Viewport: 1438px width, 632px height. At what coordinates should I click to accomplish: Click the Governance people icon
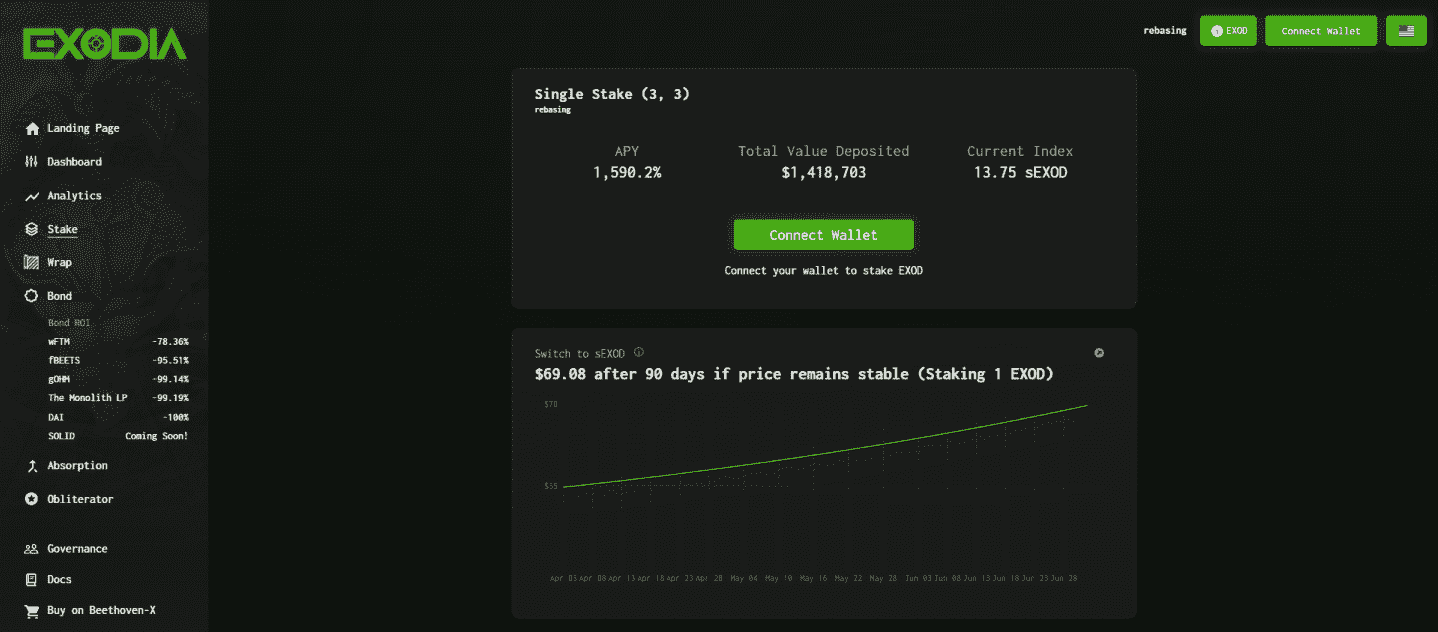tap(32, 548)
